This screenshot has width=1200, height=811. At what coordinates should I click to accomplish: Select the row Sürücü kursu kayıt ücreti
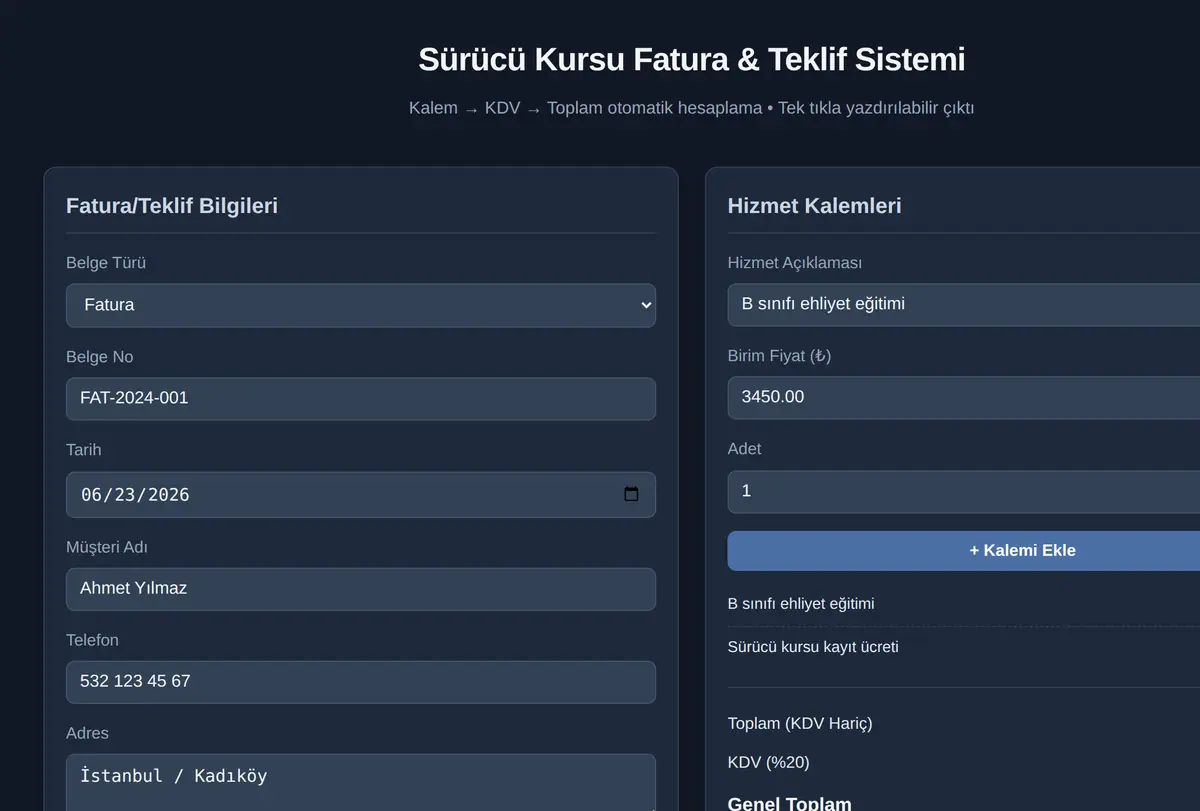[964, 647]
